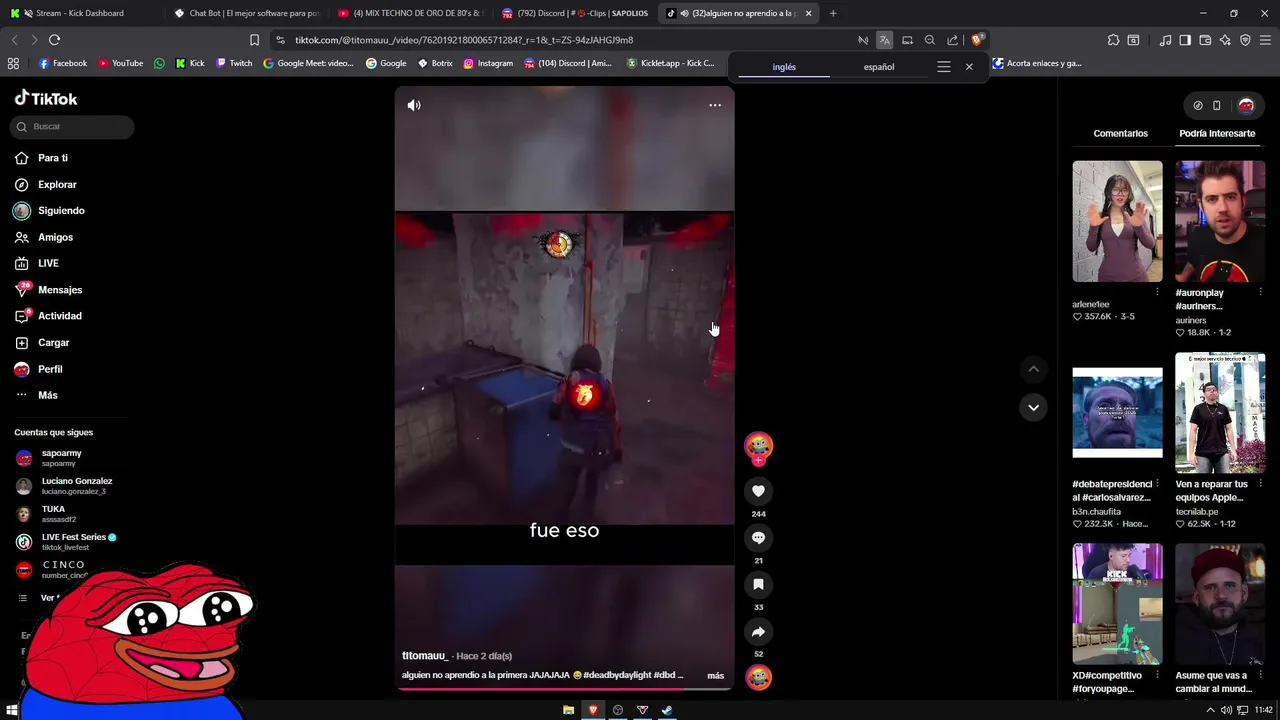Expand the Más sidebar menu
Screen dimensions: 1280x720
(x=47, y=395)
